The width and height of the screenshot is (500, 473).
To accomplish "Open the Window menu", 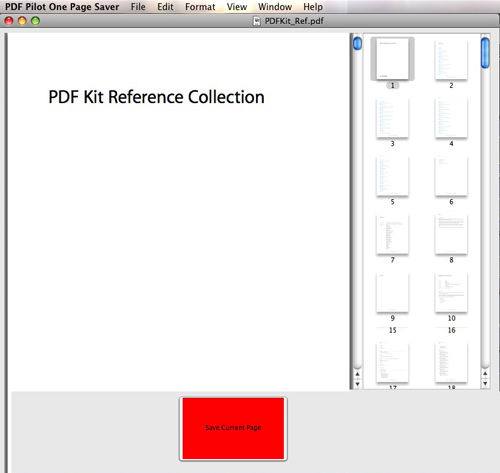I will click(275, 7).
